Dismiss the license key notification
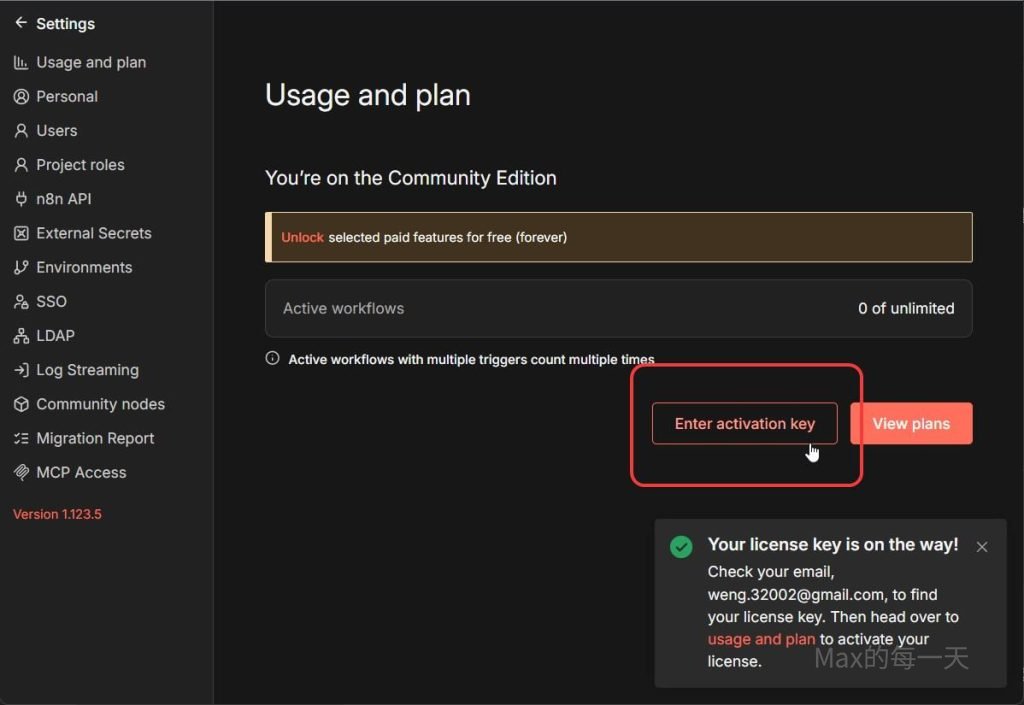Screen dimensions: 1024x705 click(x=982, y=547)
